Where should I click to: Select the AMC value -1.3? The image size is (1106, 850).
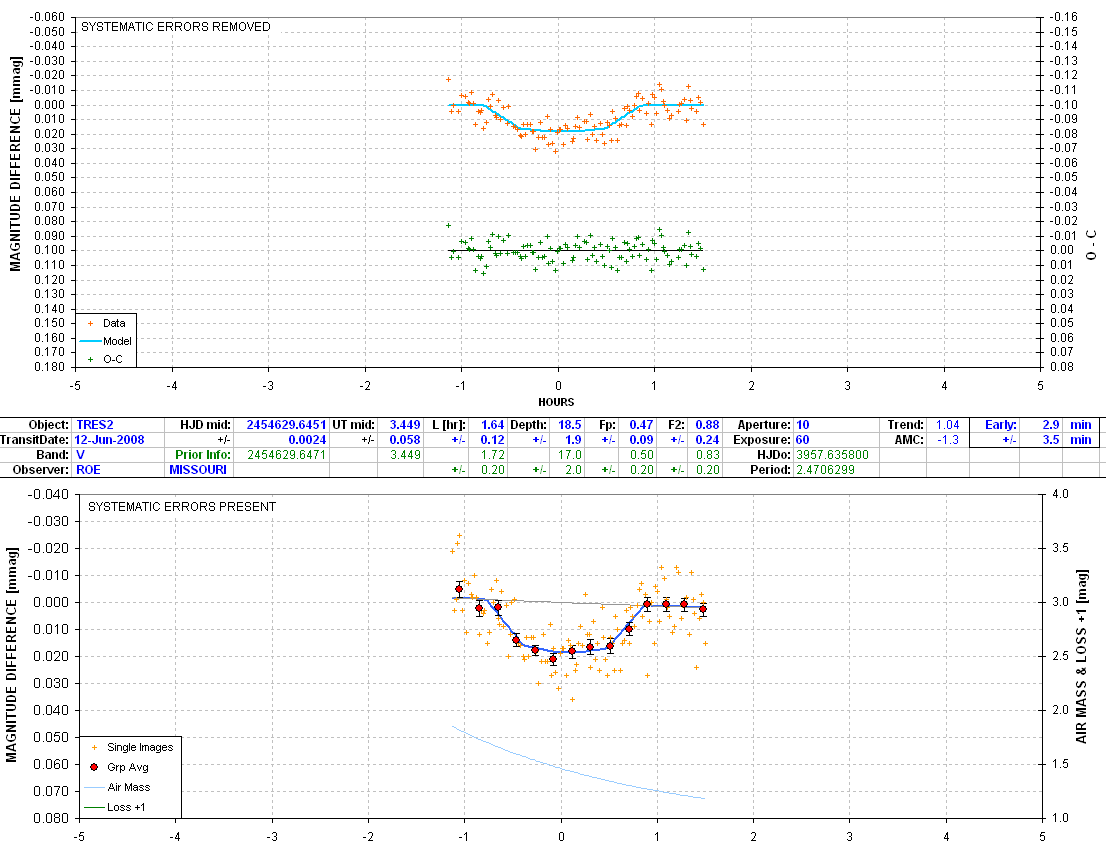pos(949,439)
